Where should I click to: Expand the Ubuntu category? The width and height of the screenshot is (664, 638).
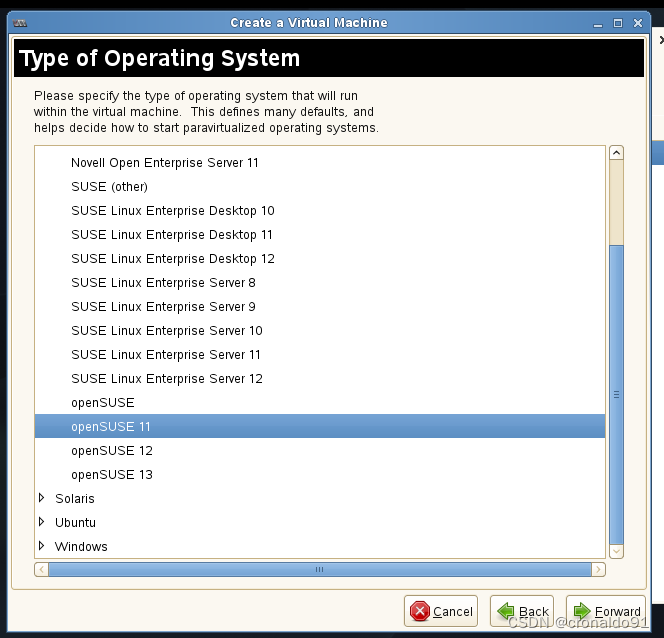tap(42, 522)
